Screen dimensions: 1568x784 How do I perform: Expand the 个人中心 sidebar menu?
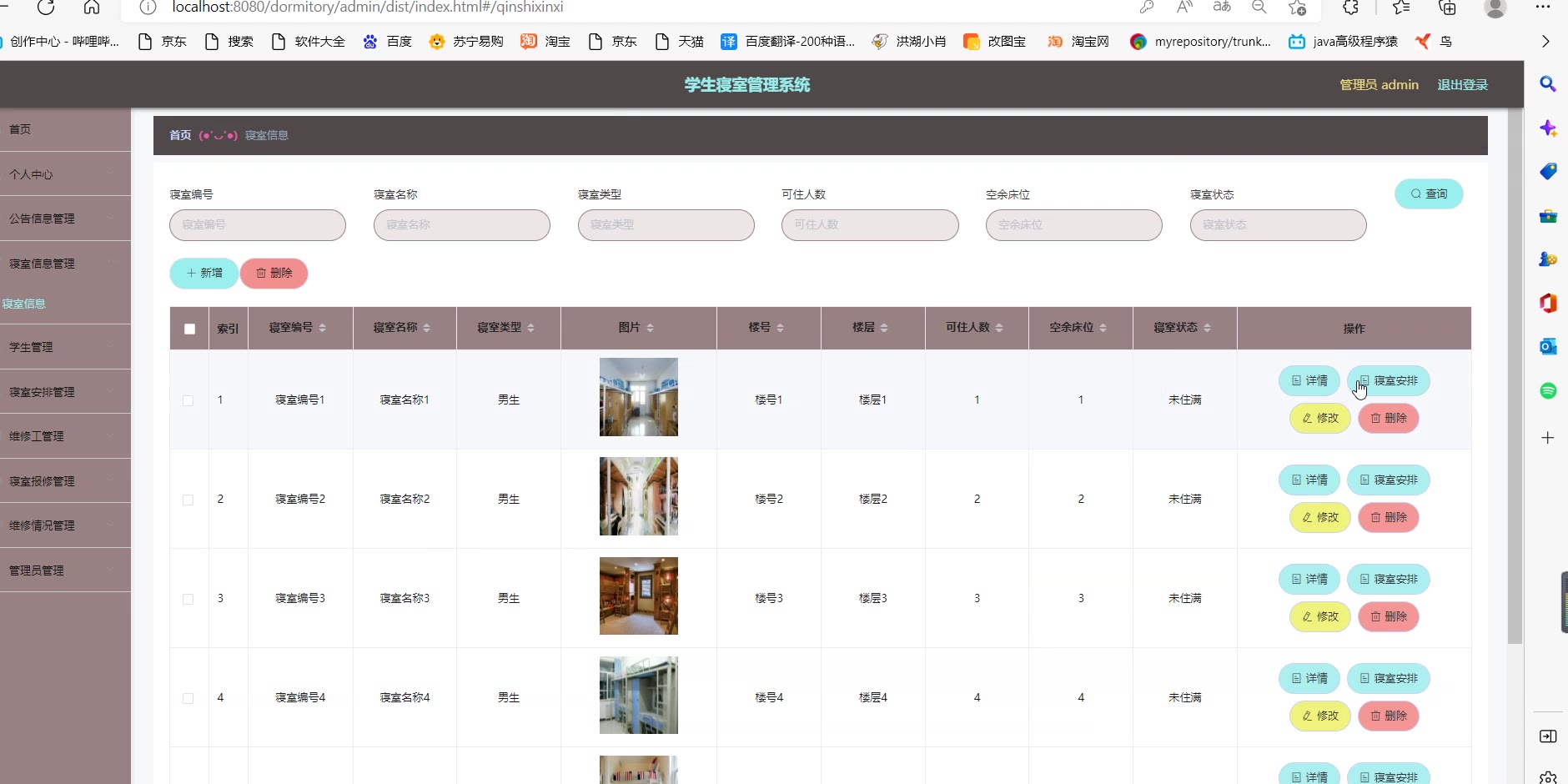65,174
